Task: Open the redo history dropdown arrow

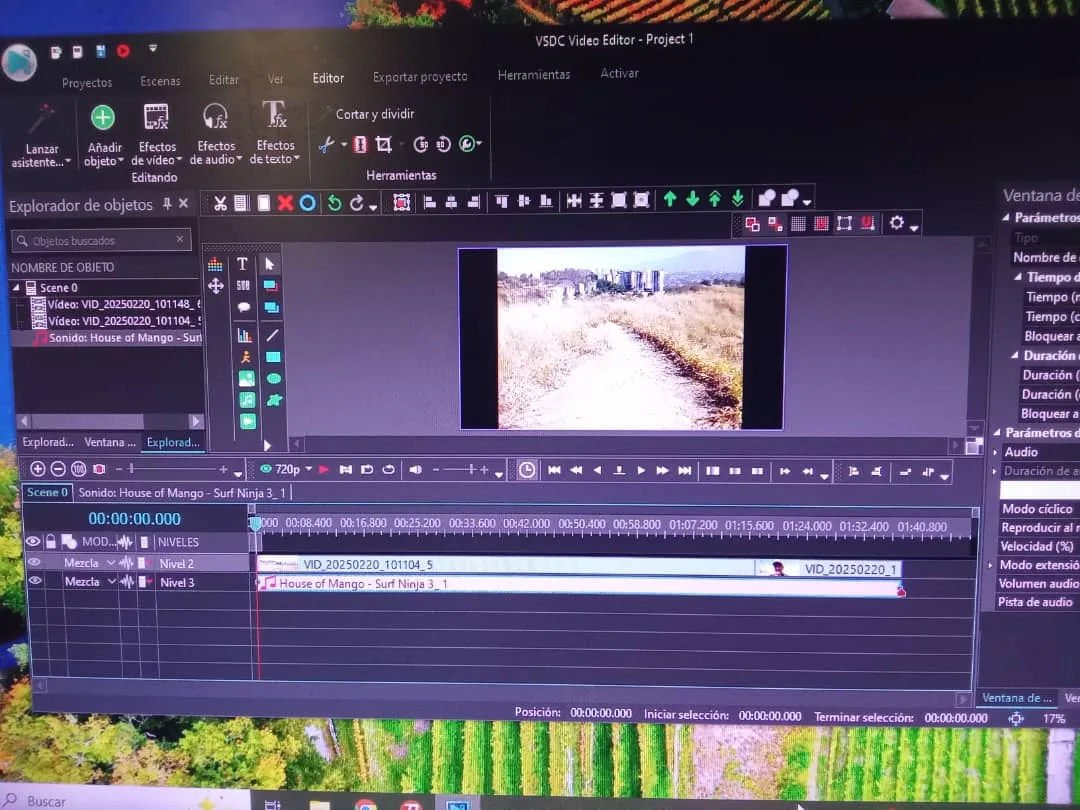Action: tap(373, 207)
